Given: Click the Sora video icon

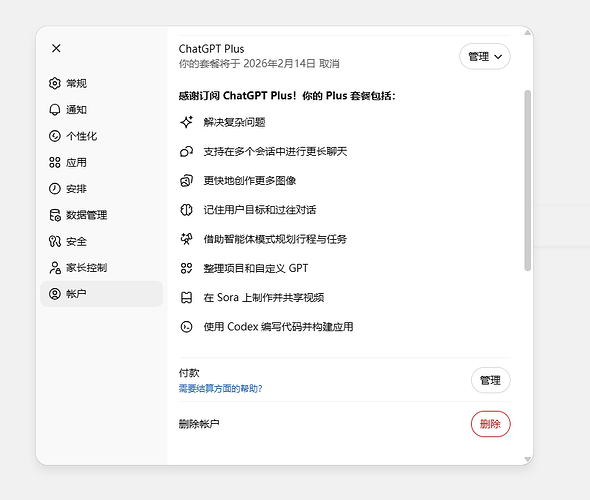Looking at the screenshot, I should tap(186, 298).
